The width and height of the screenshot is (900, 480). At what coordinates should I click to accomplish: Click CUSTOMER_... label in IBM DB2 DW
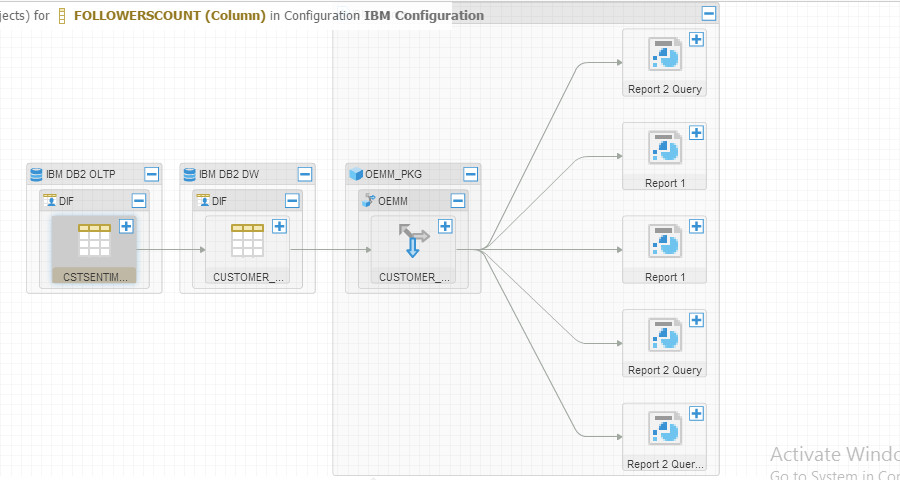249,277
